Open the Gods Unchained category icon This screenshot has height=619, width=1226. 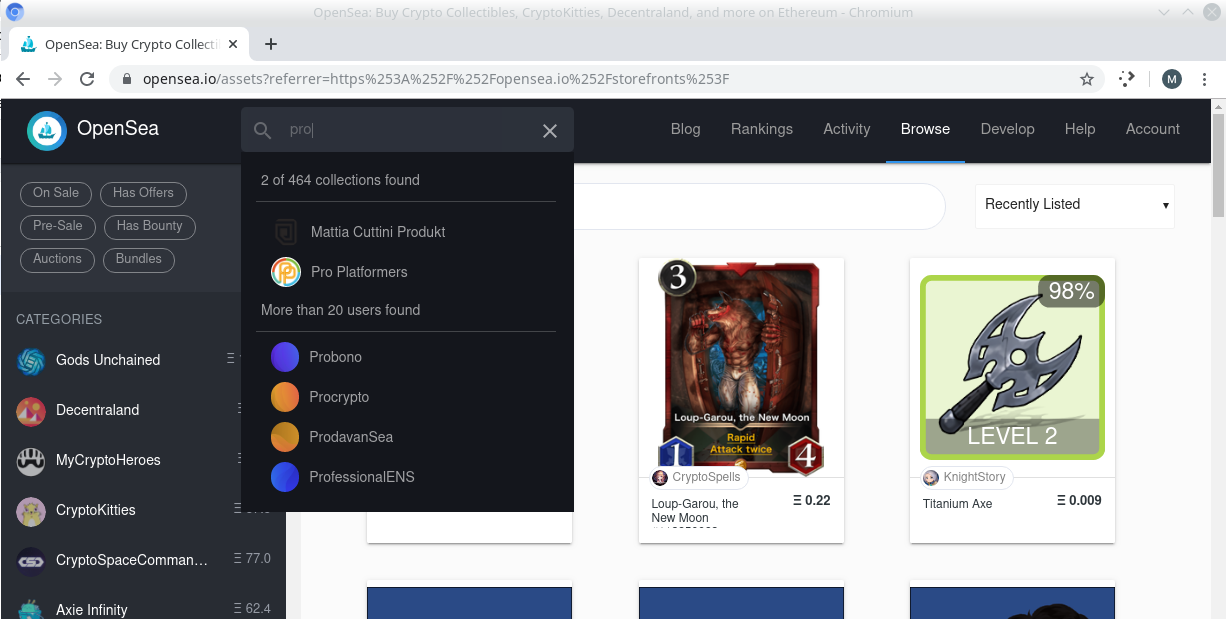31,361
